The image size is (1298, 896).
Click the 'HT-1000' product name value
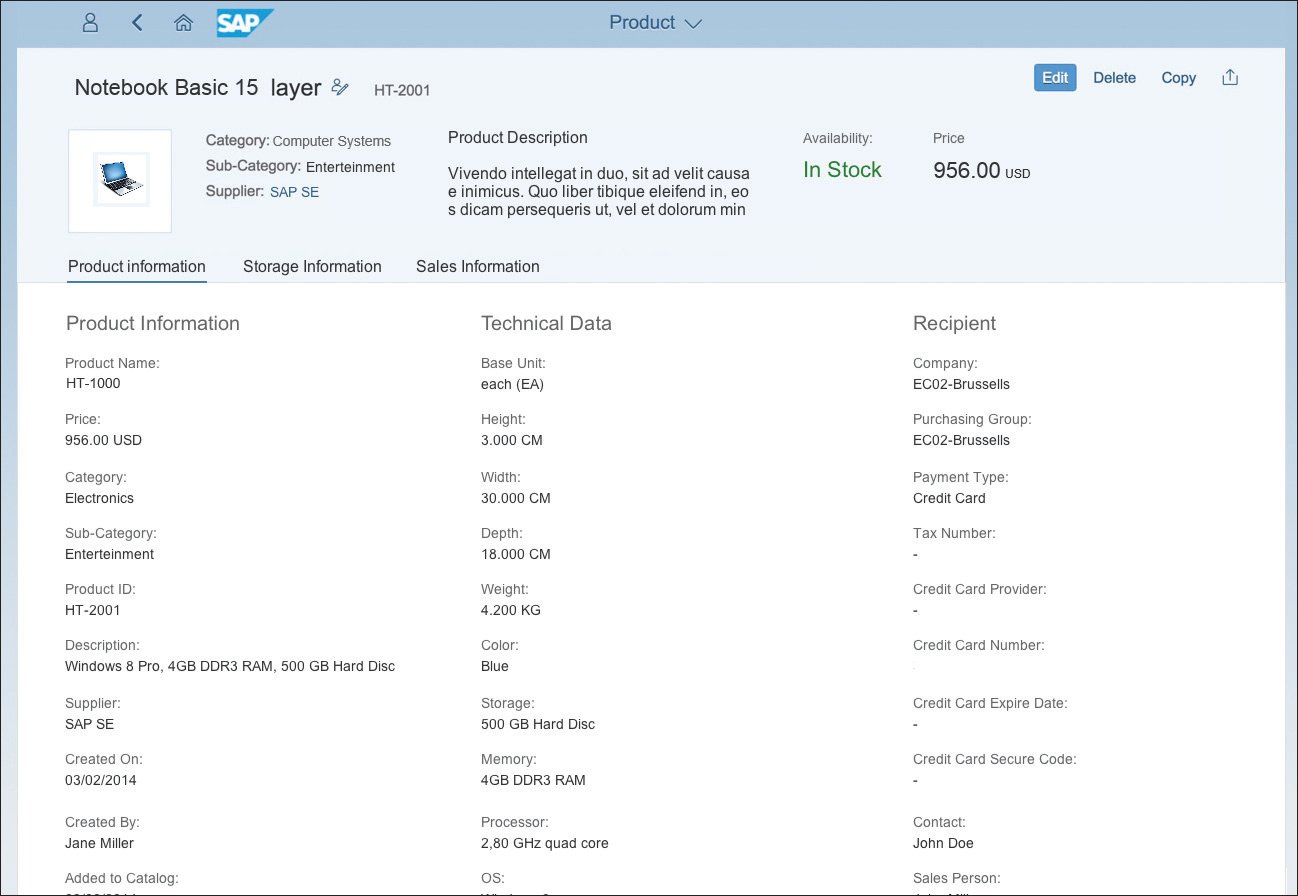tap(93, 383)
